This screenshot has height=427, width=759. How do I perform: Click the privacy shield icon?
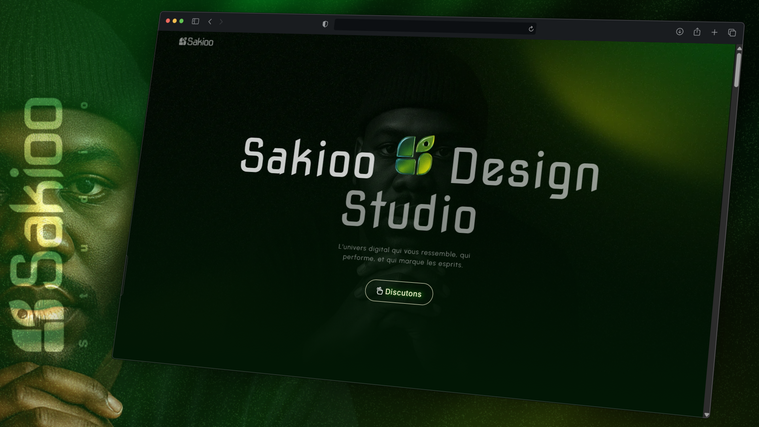325,24
